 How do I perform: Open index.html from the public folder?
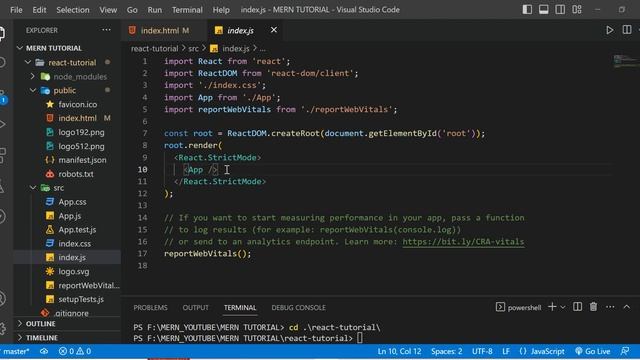[78, 118]
